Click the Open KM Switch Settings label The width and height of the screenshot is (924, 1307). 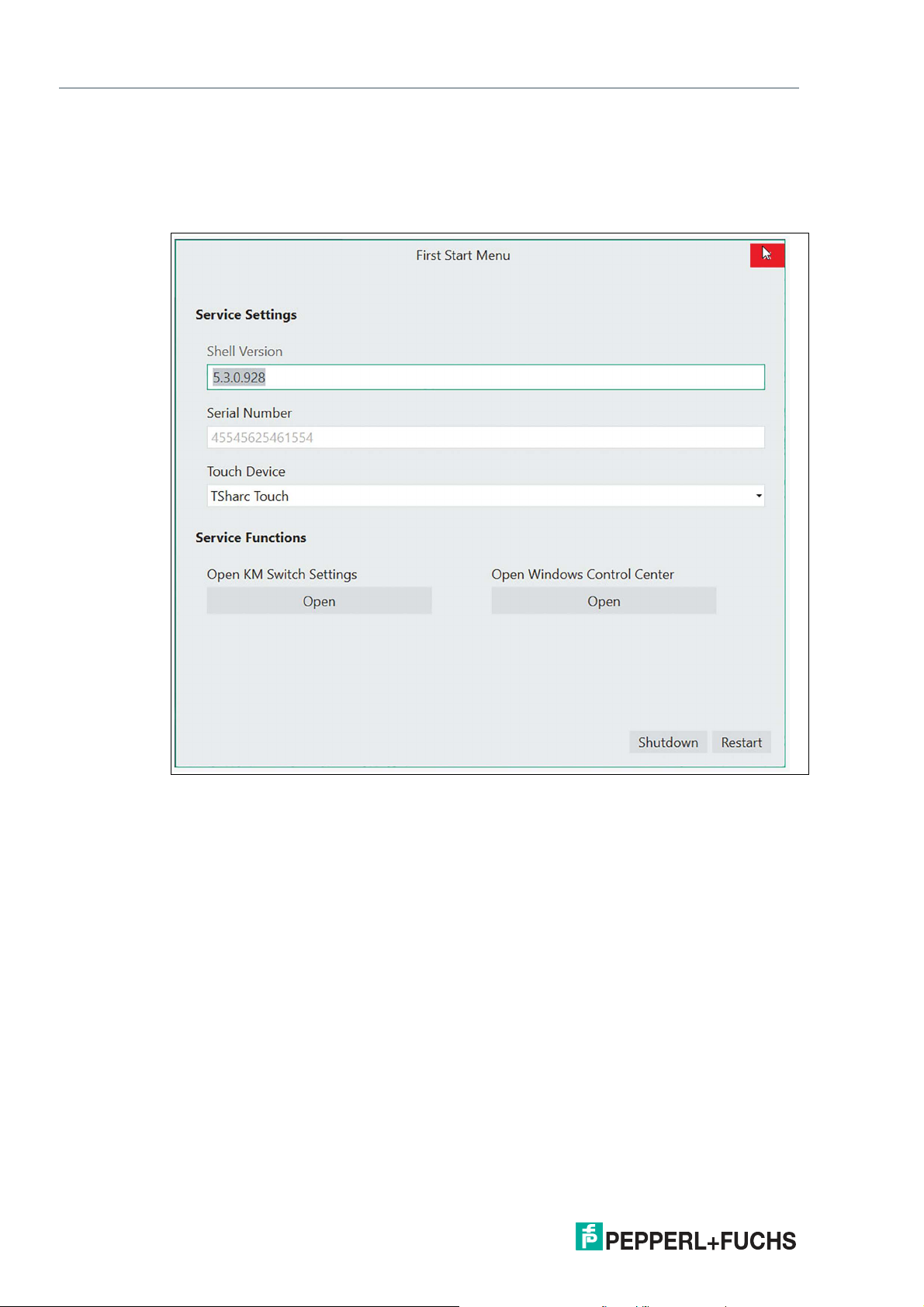tap(282, 575)
